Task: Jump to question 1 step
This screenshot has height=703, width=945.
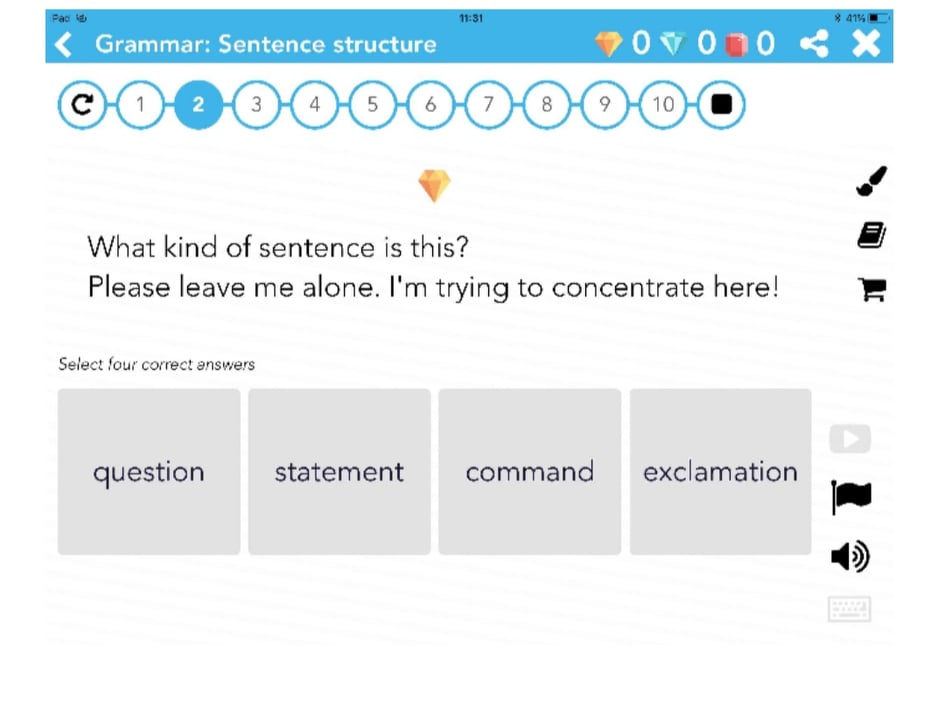Action: (x=140, y=104)
